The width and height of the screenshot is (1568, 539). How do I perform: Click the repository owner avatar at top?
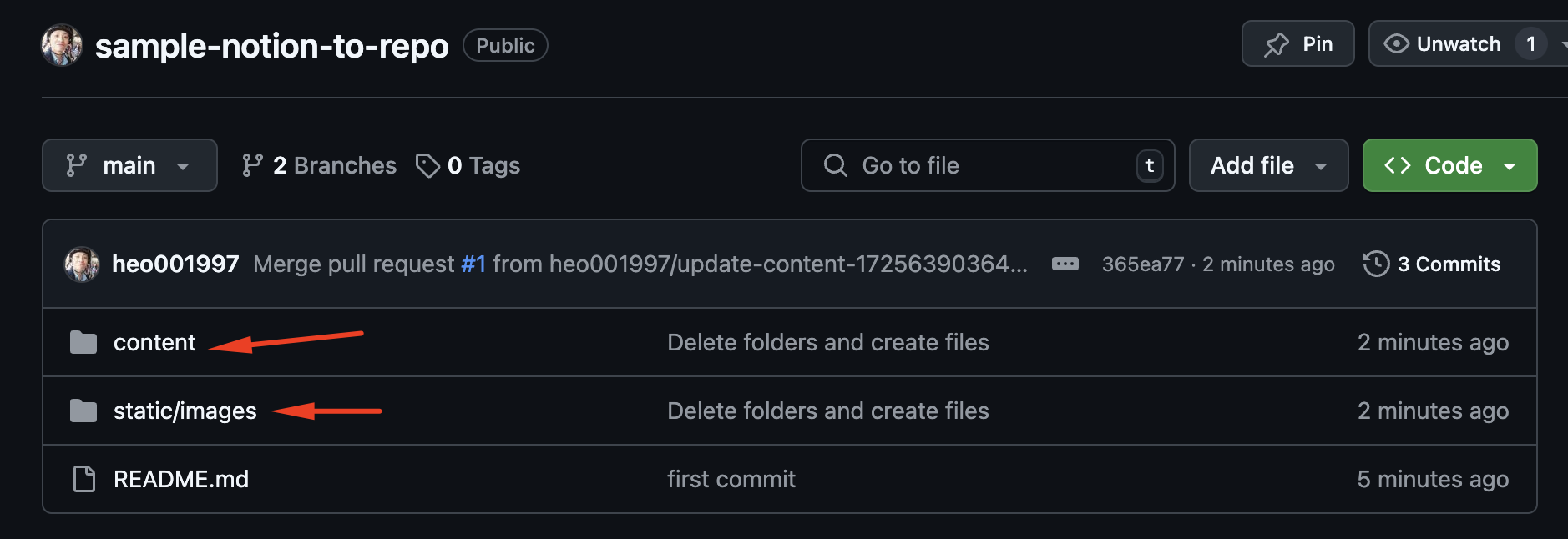pos(62,45)
